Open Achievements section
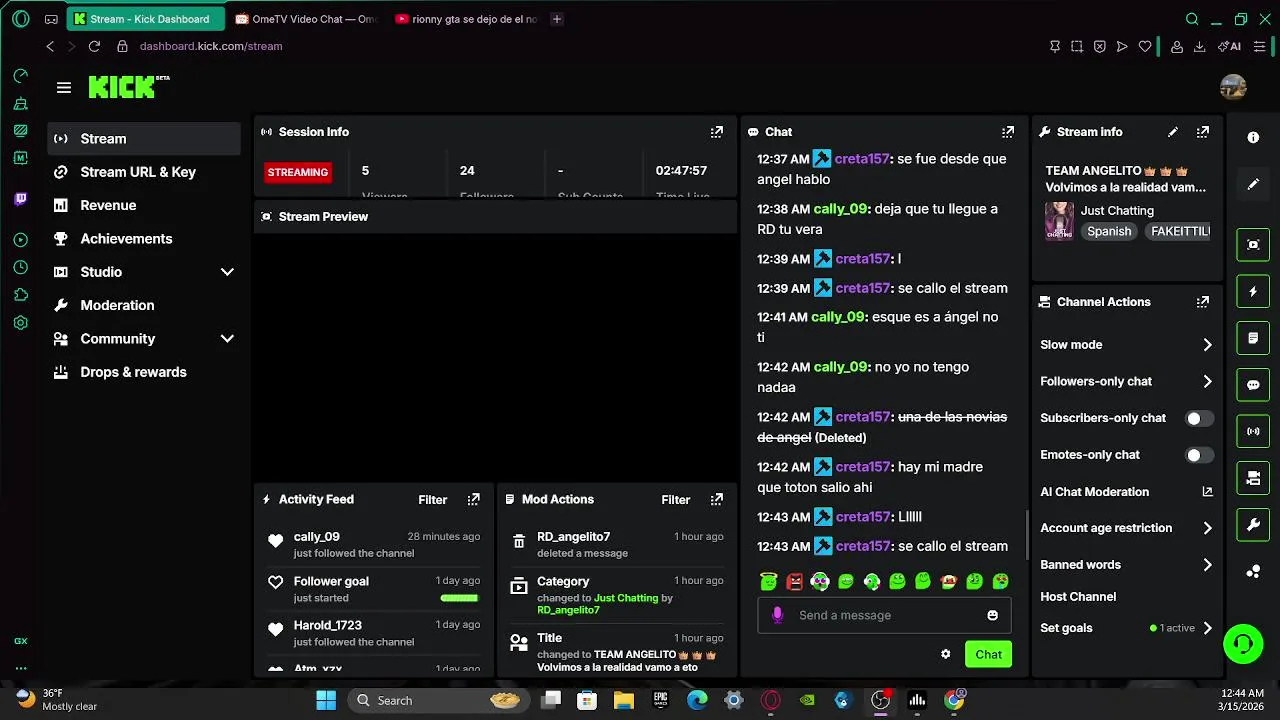 pyautogui.click(x=144, y=239)
